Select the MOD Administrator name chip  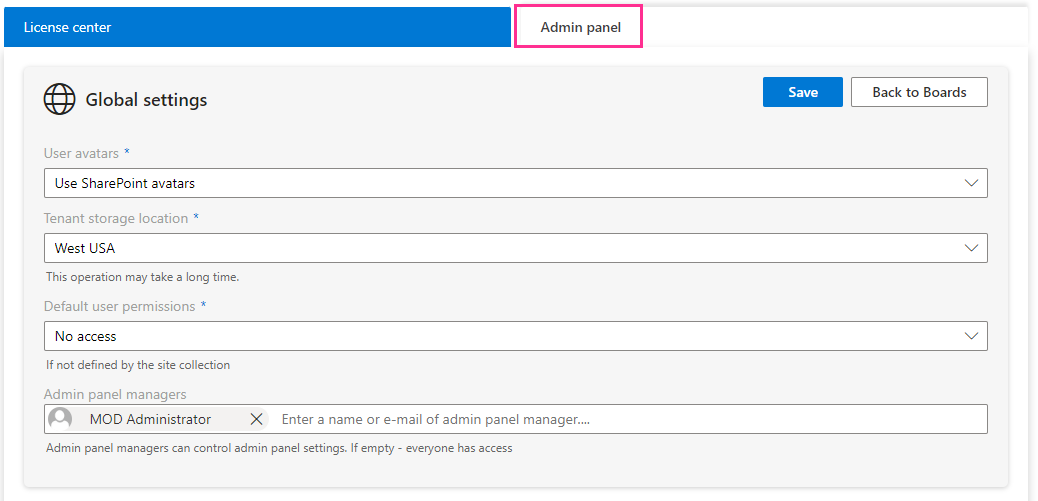150,419
